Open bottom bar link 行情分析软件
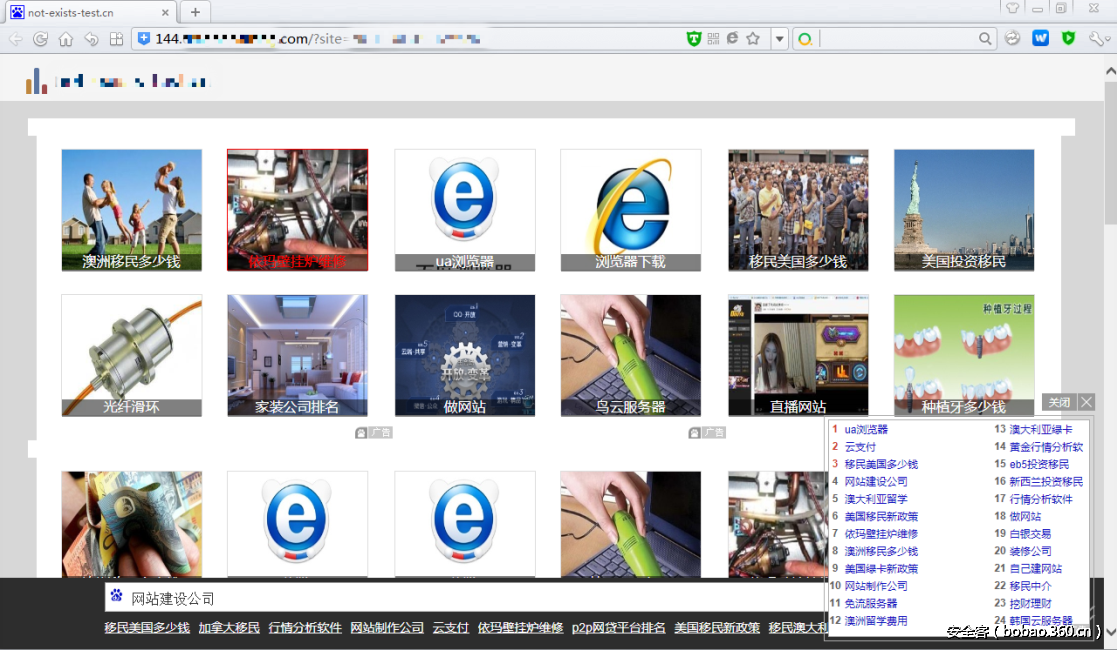Viewport: 1117px width, 650px height. [305, 628]
